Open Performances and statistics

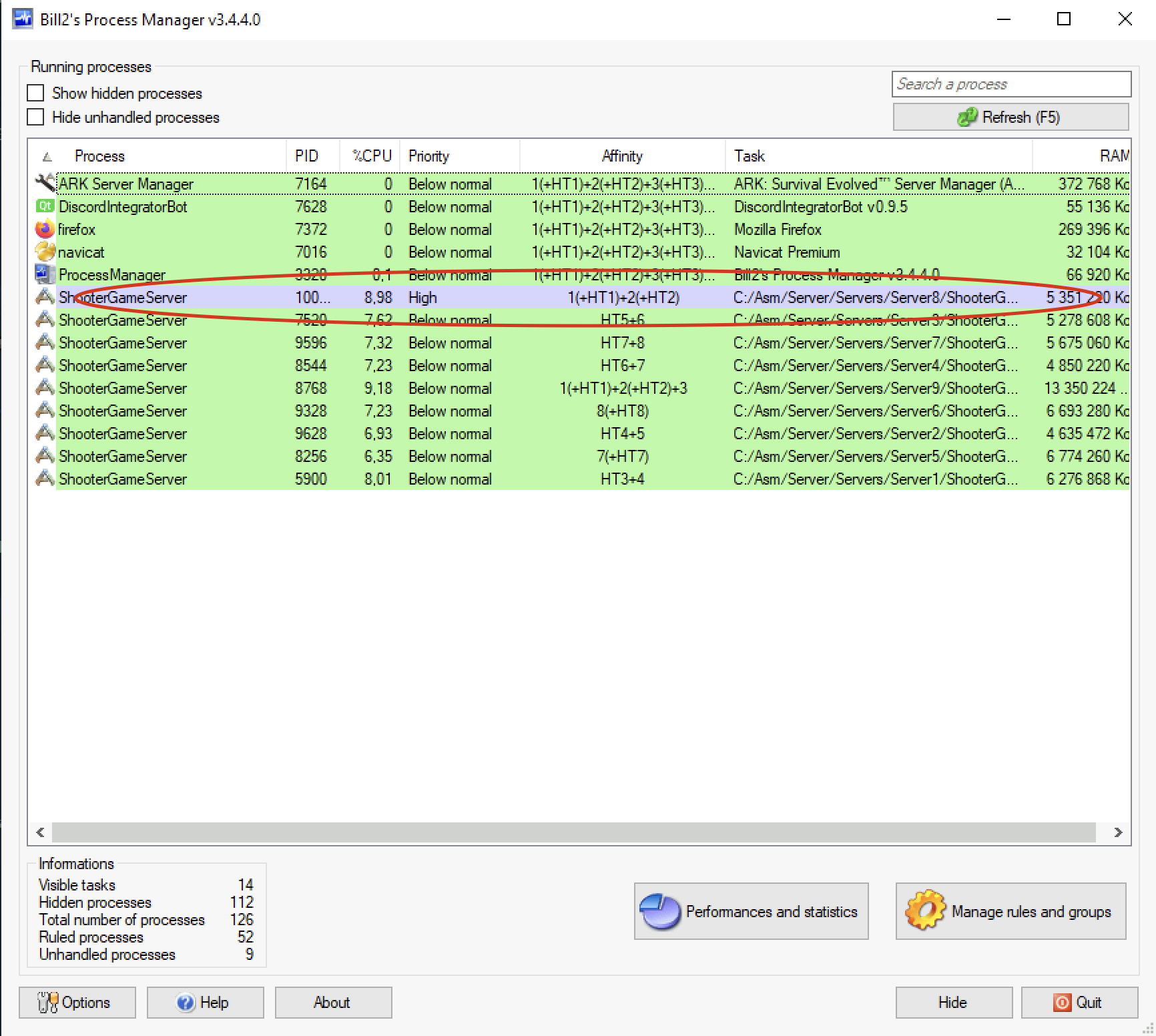click(751, 911)
